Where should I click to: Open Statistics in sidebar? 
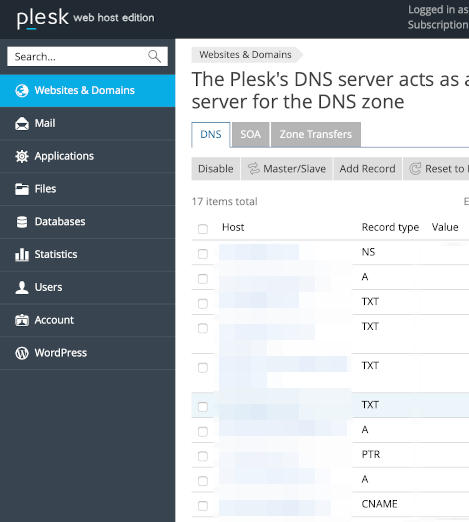coord(87,254)
